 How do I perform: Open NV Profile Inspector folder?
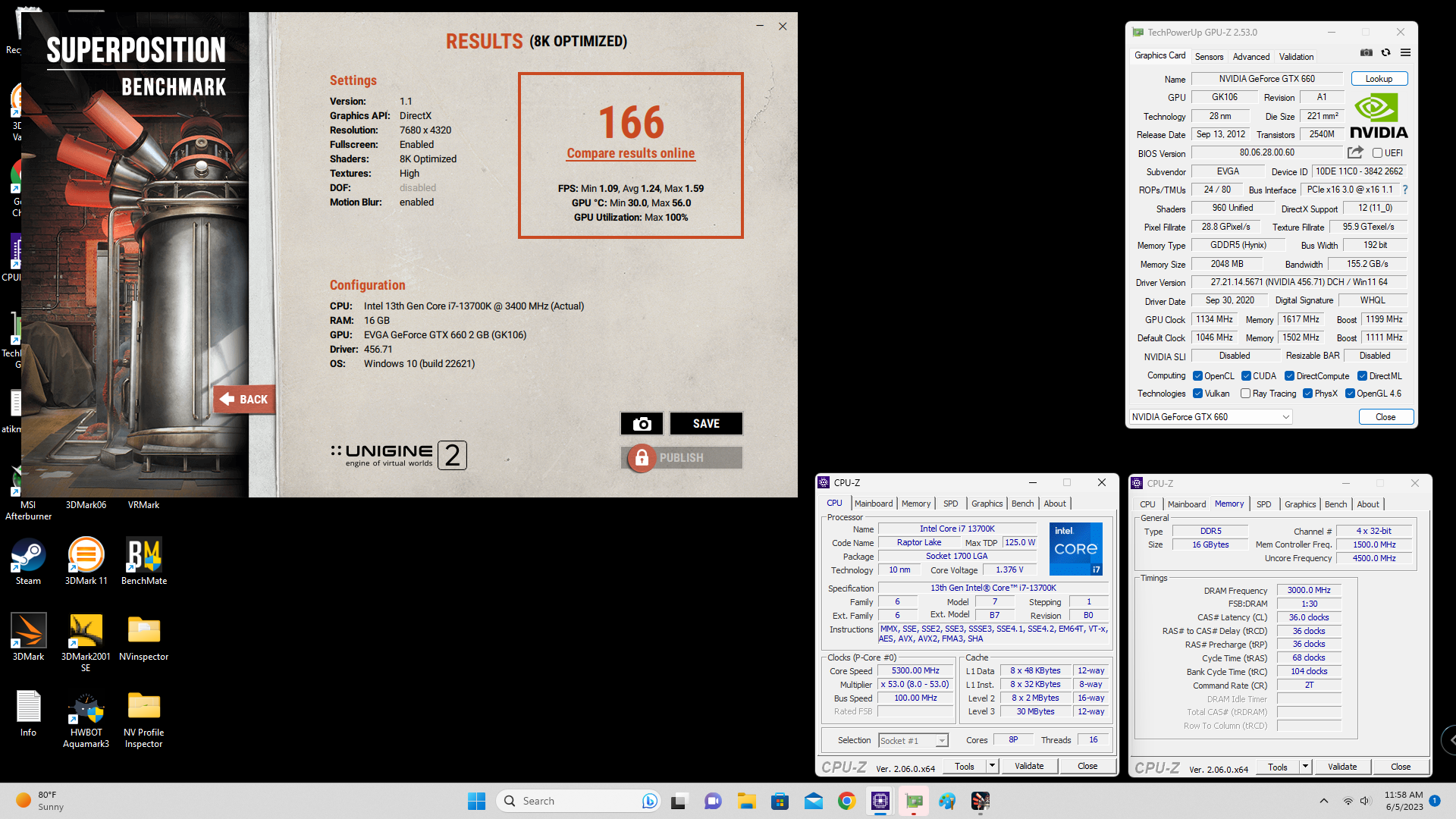pyautogui.click(x=144, y=719)
